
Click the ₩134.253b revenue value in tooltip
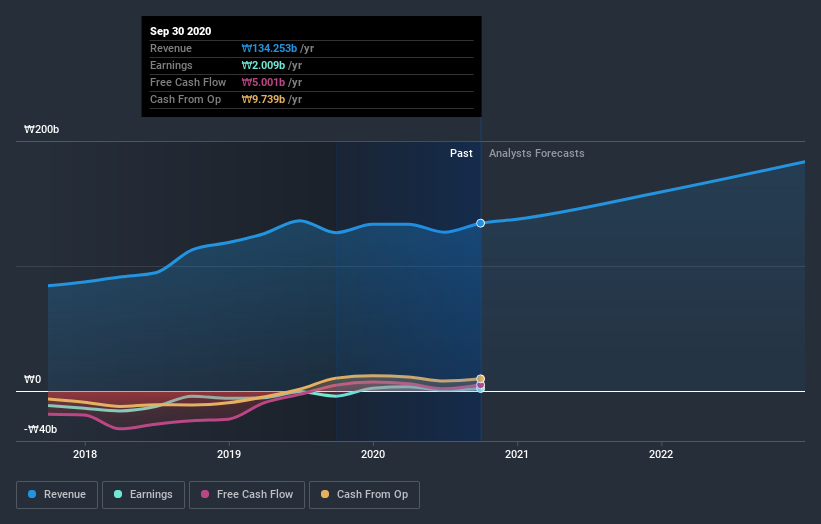tap(269, 48)
